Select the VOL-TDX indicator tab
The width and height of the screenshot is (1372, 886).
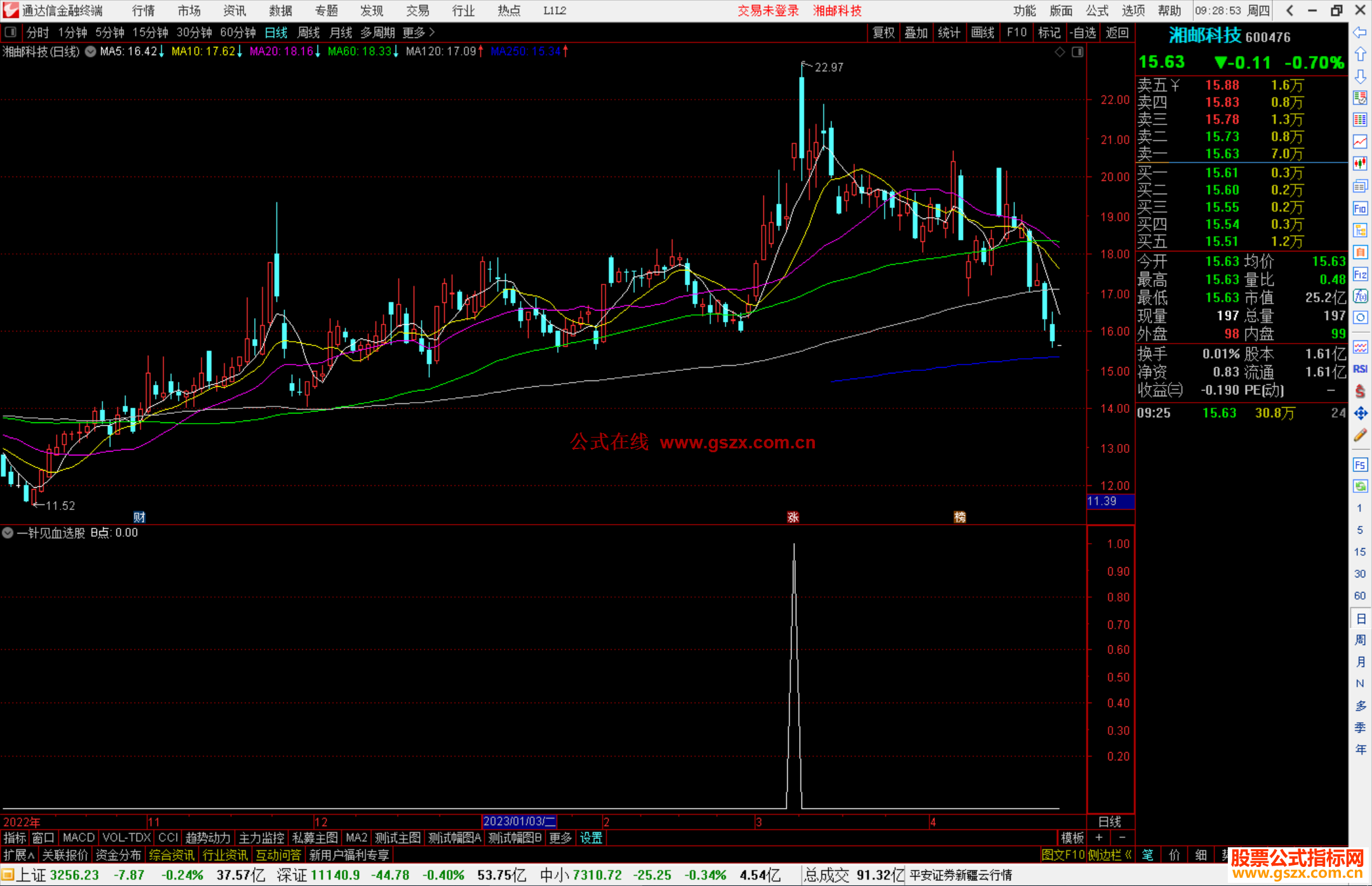(x=126, y=838)
